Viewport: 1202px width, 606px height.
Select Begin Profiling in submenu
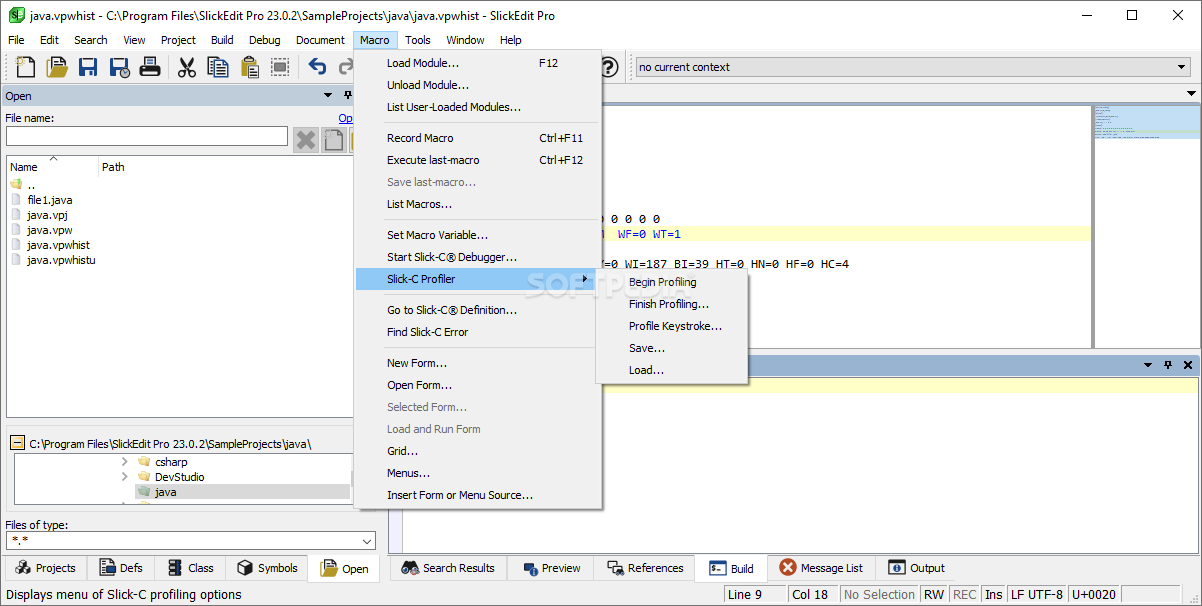click(671, 282)
